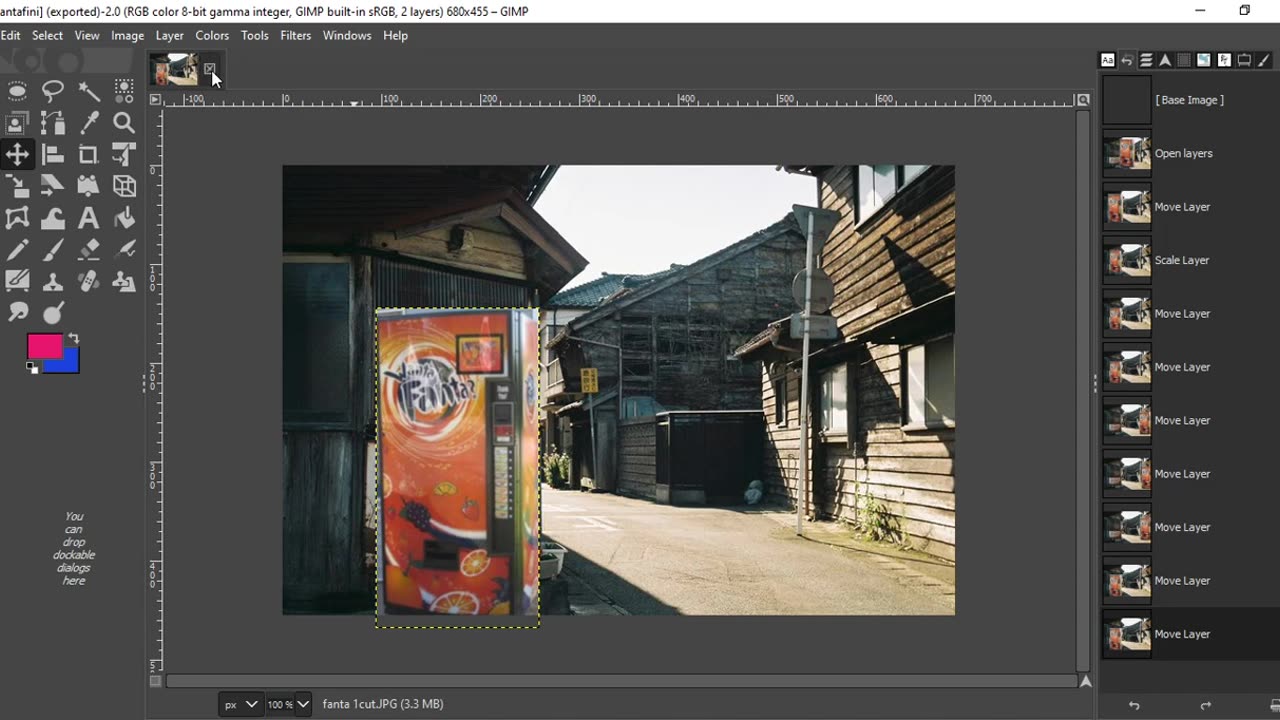Image resolution: width=1280 pixels, height=720 pixels.
Task: Select the Eraser tool
Action: click(x=89, y=250)
